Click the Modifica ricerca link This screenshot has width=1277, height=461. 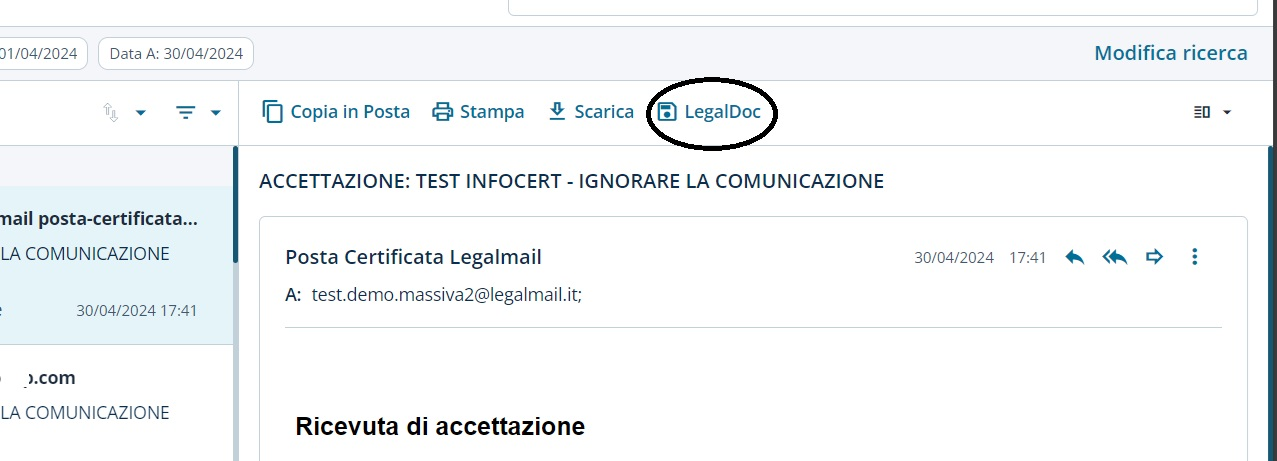[1170, 53]
